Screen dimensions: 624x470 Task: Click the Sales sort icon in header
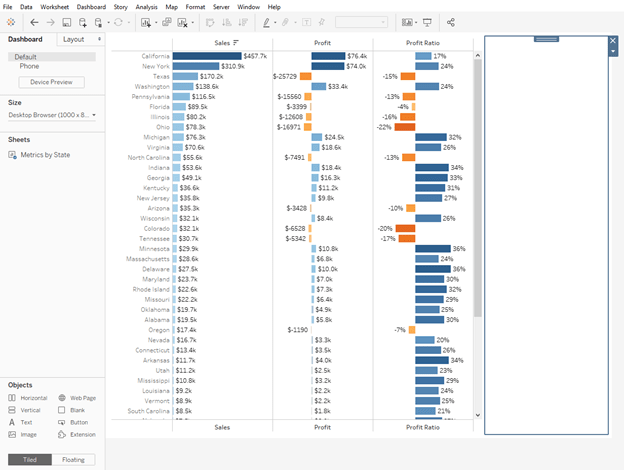[x=236, y=43]
